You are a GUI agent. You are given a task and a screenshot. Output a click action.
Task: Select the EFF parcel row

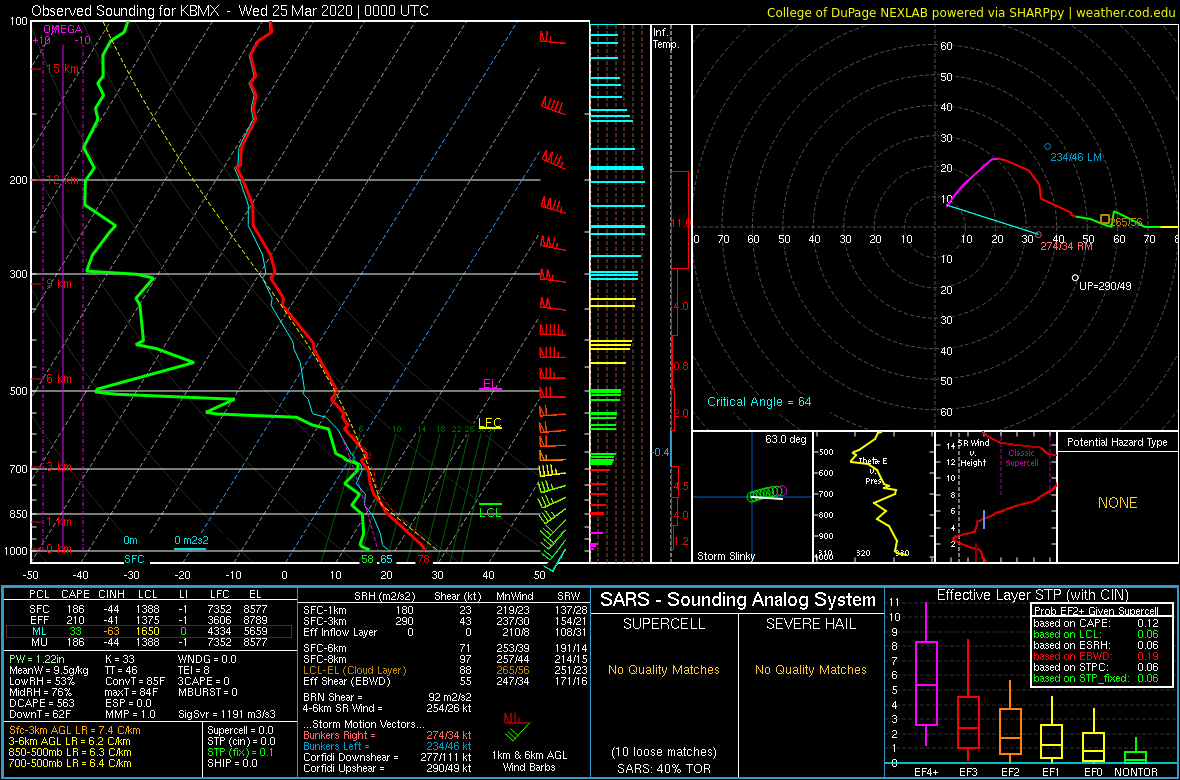pos(149,620)
